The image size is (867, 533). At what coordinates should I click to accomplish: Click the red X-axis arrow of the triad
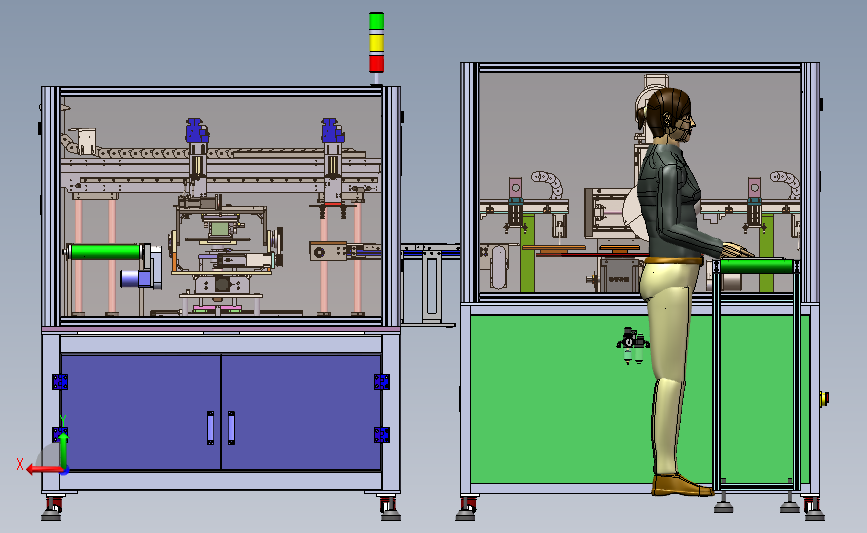click(x=44, y=470)
